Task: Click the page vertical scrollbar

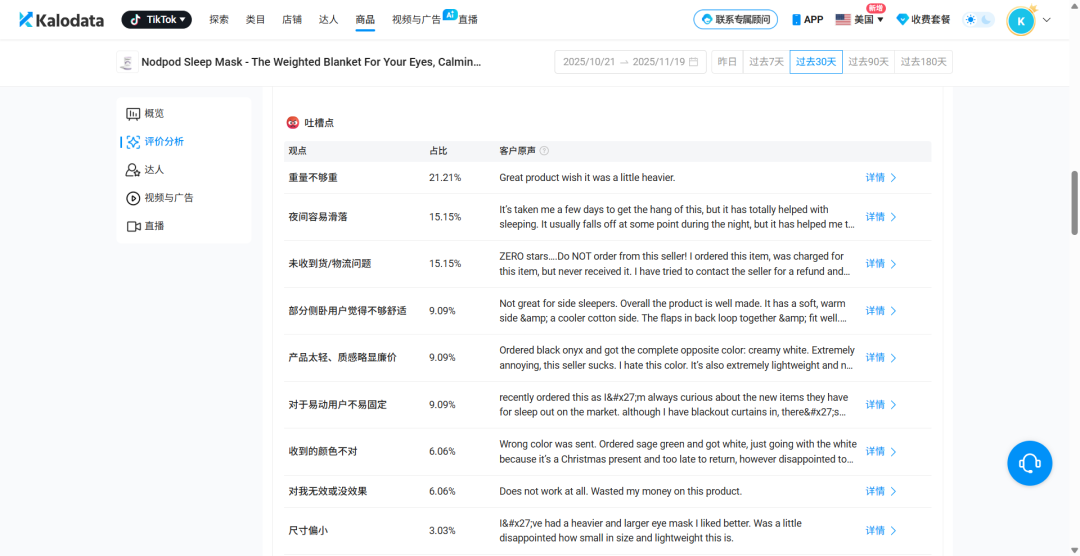Action: (1074, 203)
